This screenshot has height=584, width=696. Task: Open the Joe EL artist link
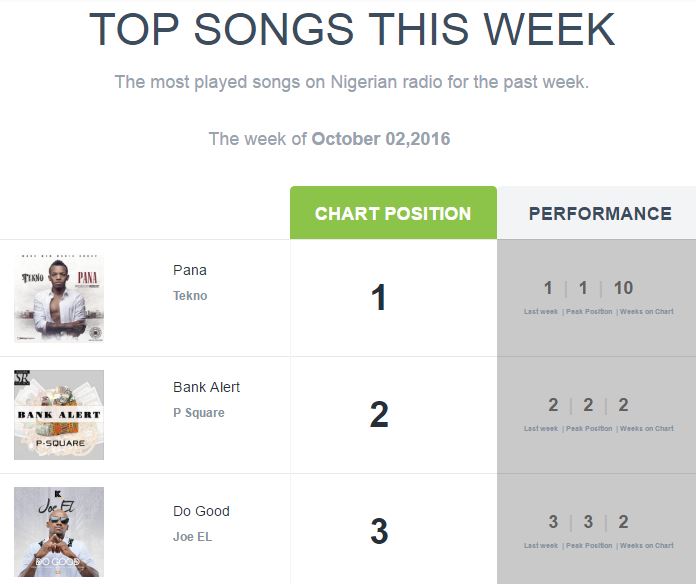pyautogui.click(x=193, y=537)
